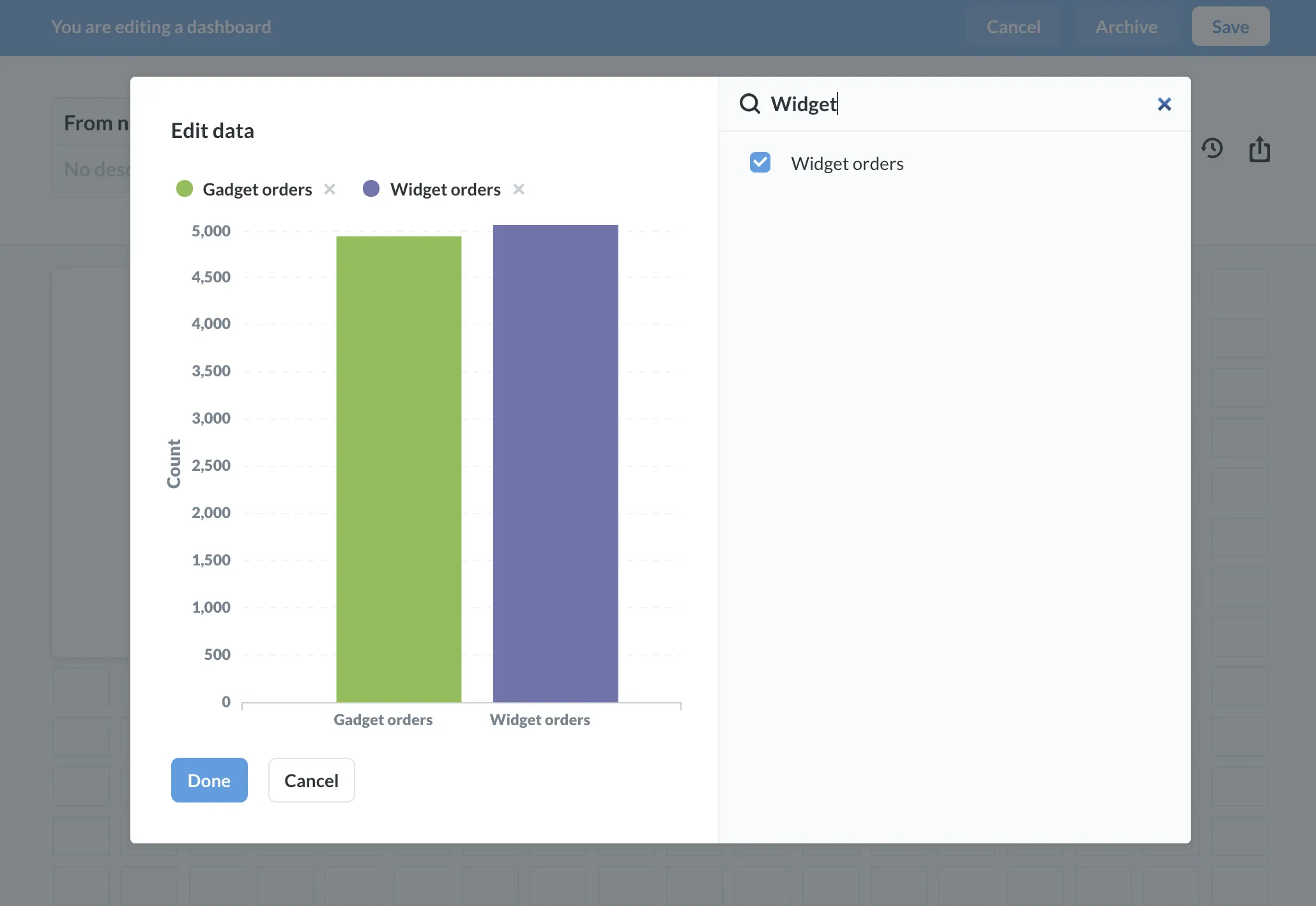This screenshot has width=1316, height=906.
Task: Click the search magnifier icon
Action: [x=750, y=104]
